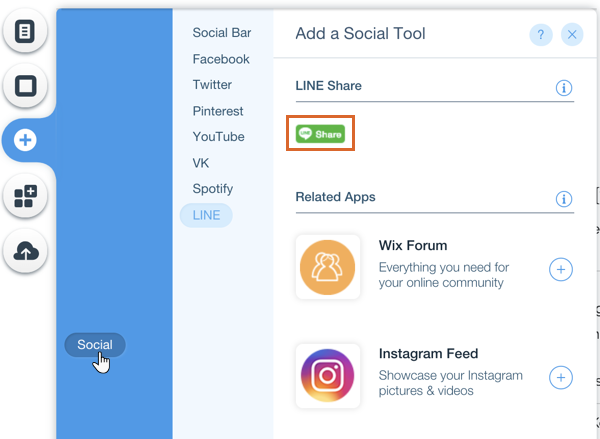The height and width of the screenshot is (439, 600).
Task: Choose Facebook from the social list
Action: click(221, 59)
